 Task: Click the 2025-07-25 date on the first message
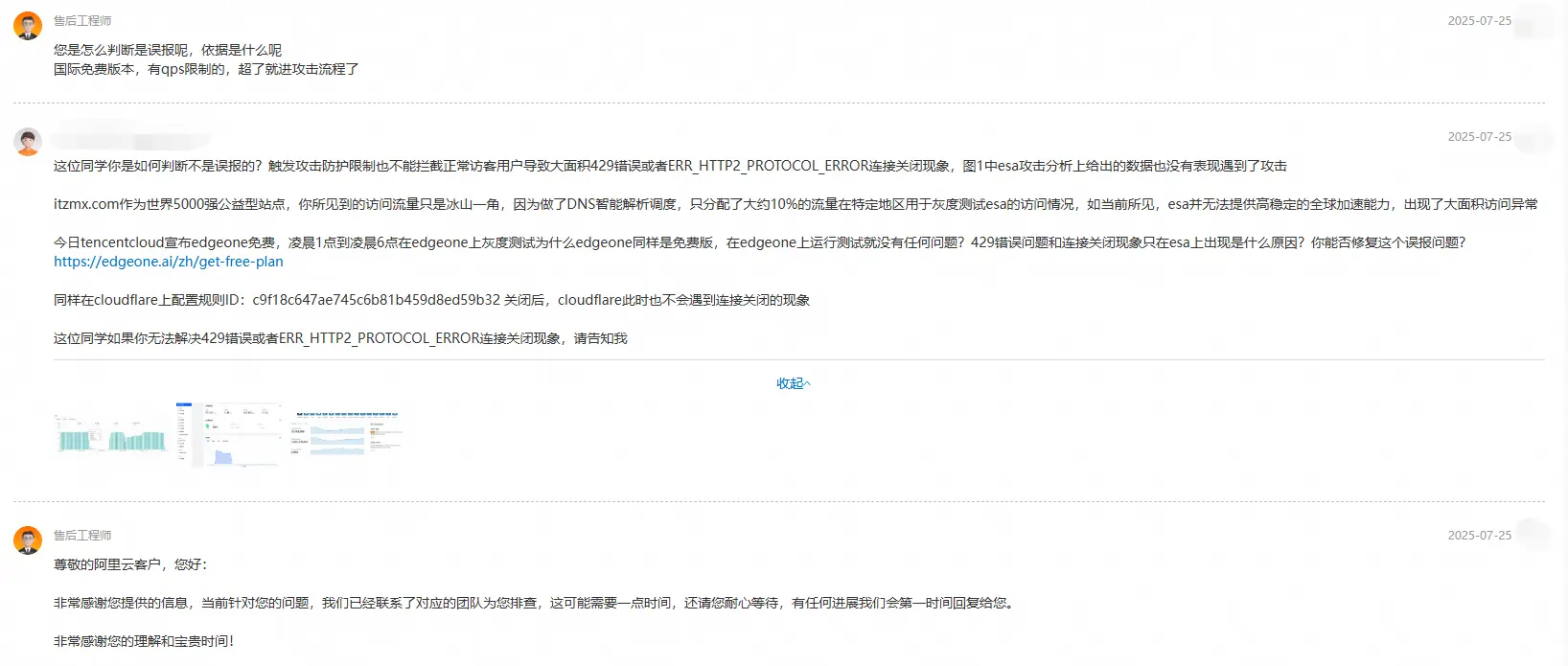tap(1479, 21)
